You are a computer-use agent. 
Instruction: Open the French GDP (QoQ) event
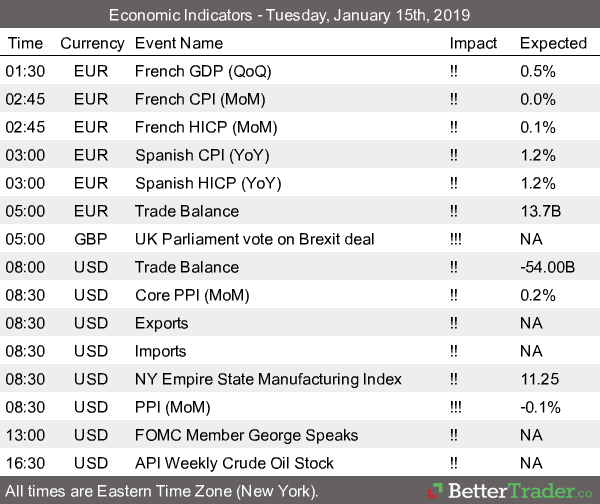203,71
